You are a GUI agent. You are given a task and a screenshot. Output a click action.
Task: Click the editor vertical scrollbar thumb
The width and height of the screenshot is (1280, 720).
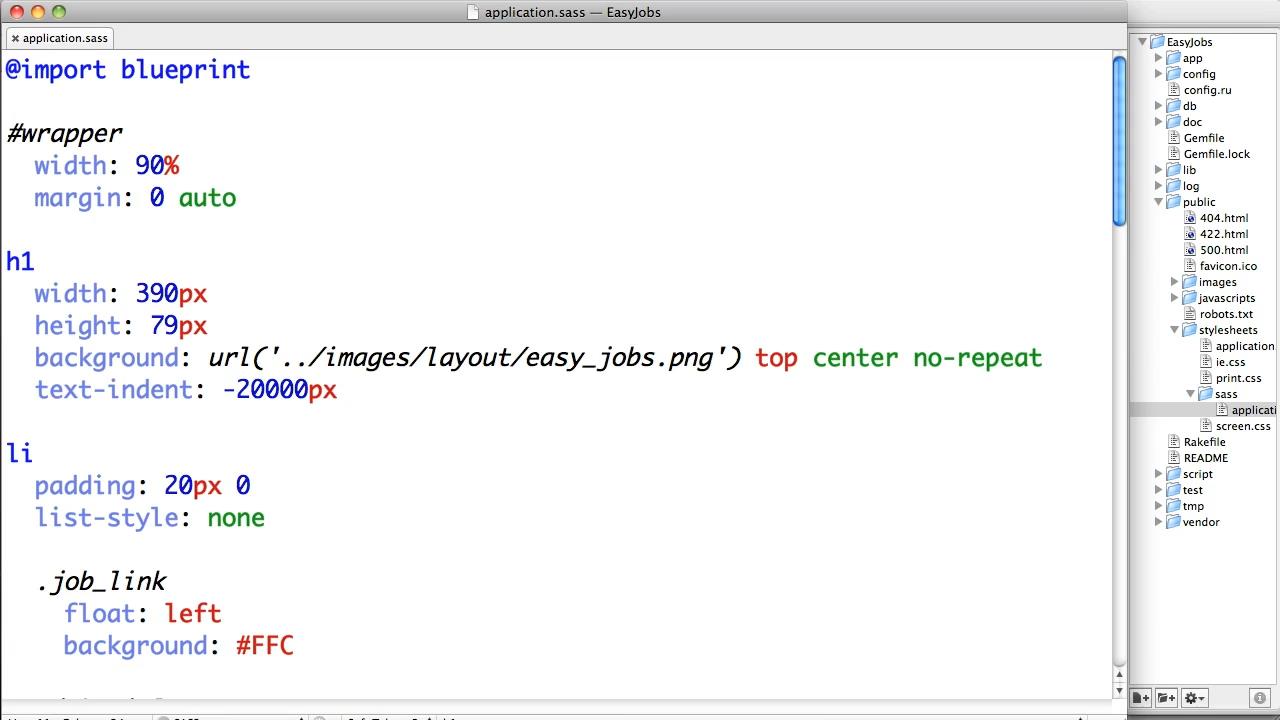tap(1119, 140)
